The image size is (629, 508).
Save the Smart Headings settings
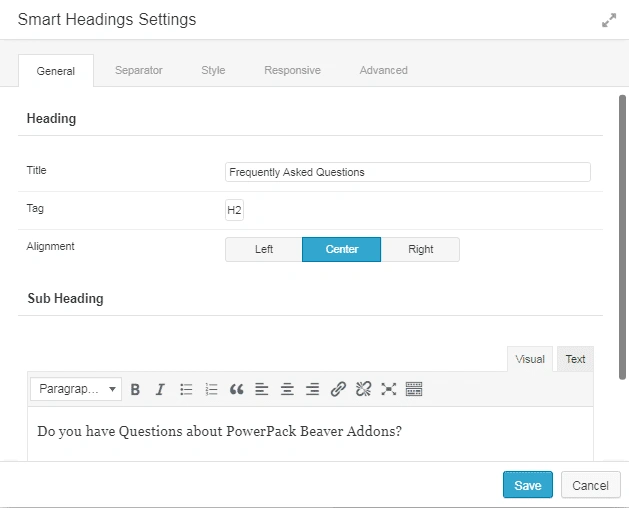(527, 485)
